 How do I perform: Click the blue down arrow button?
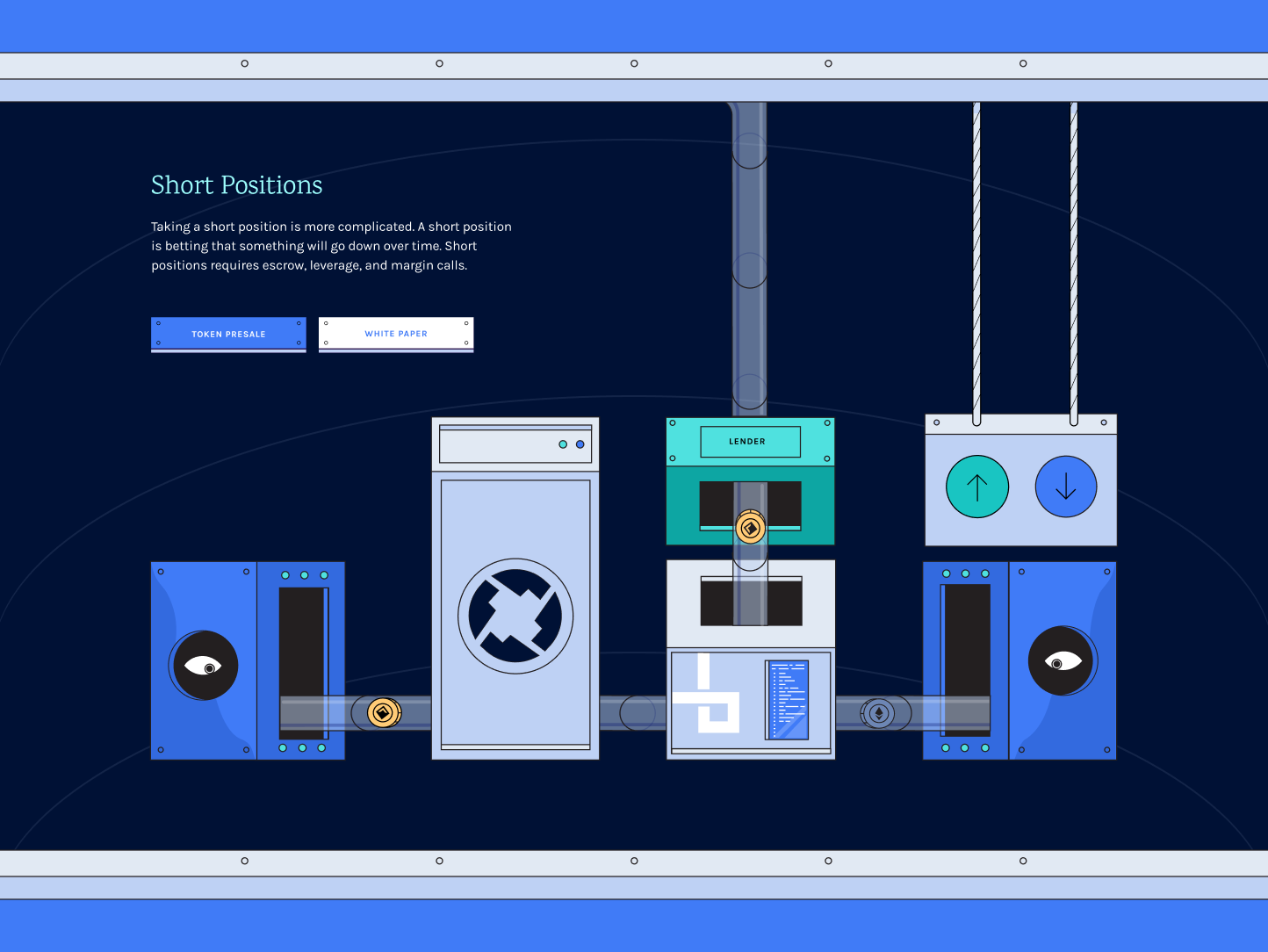click(1066, 487)
